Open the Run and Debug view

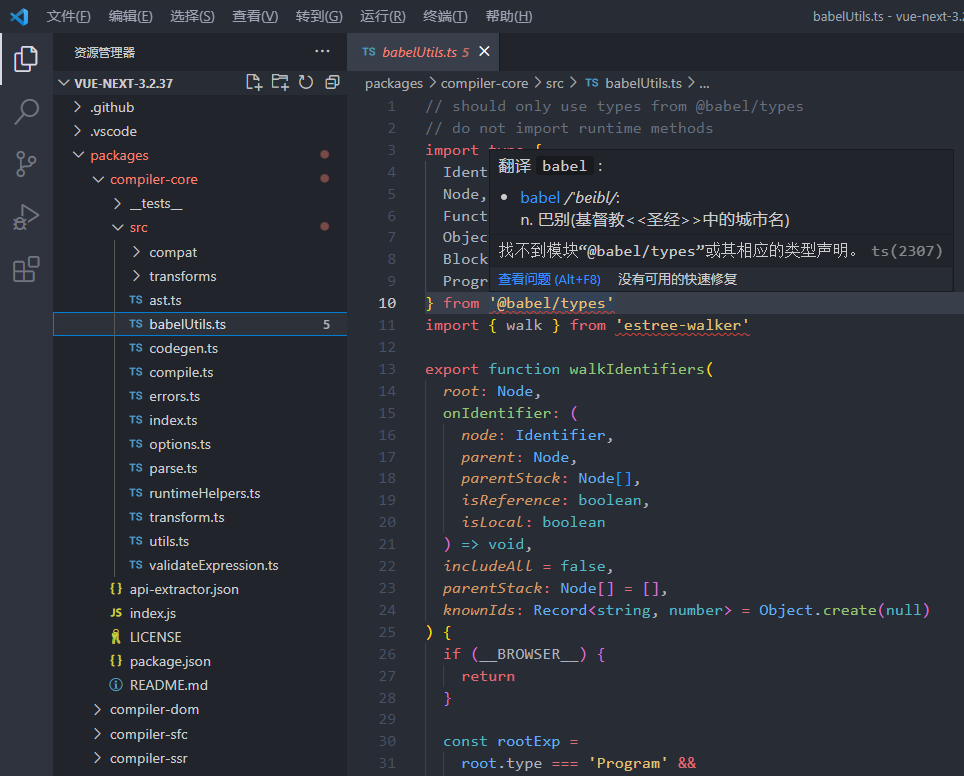[26, 217]
